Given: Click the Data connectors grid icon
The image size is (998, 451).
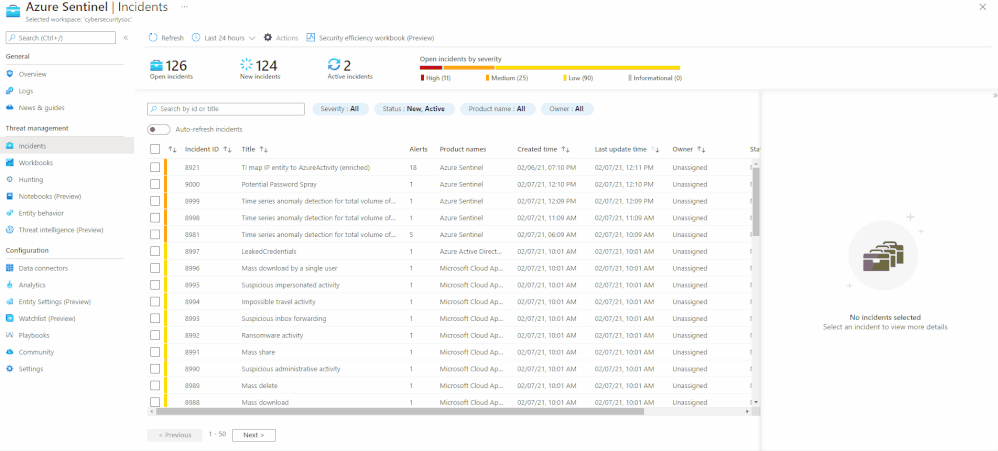Looking at the screenshot, I should coord(10,268).
